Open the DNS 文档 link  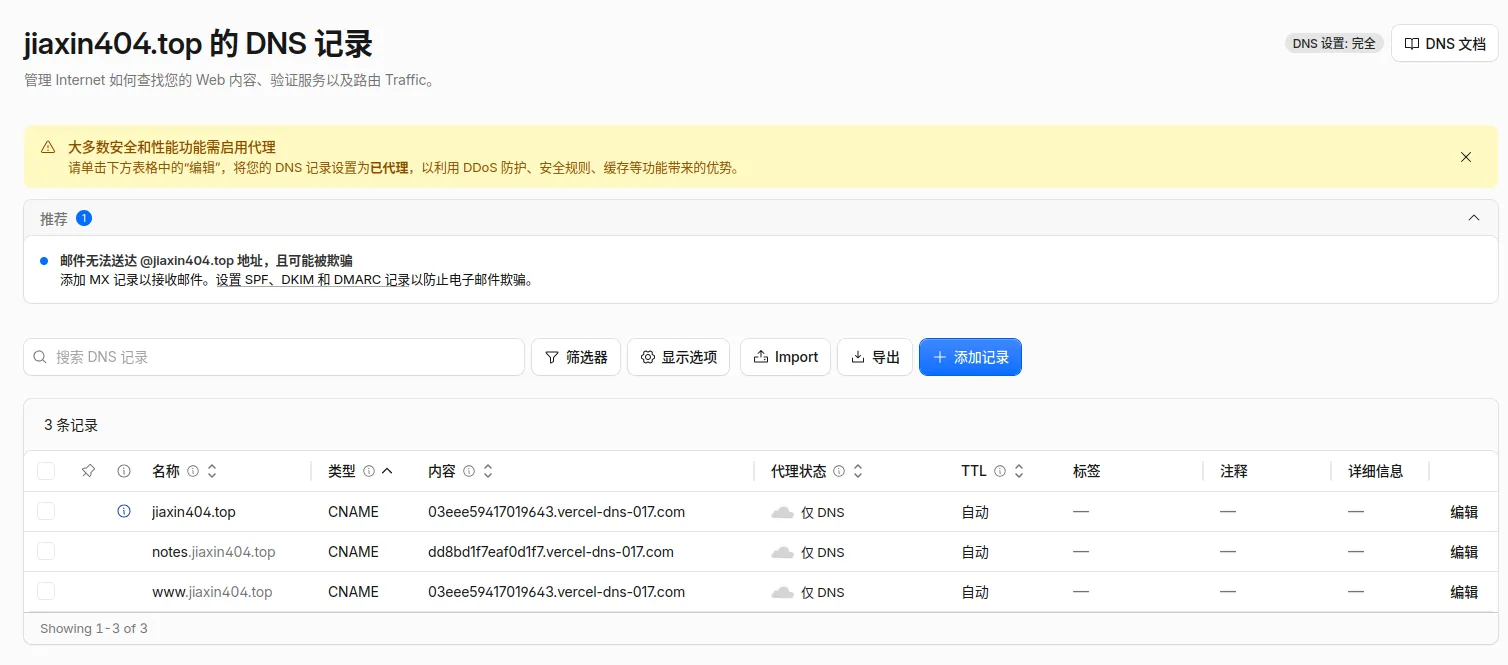pyautogui.click(x=1445, y=44)
